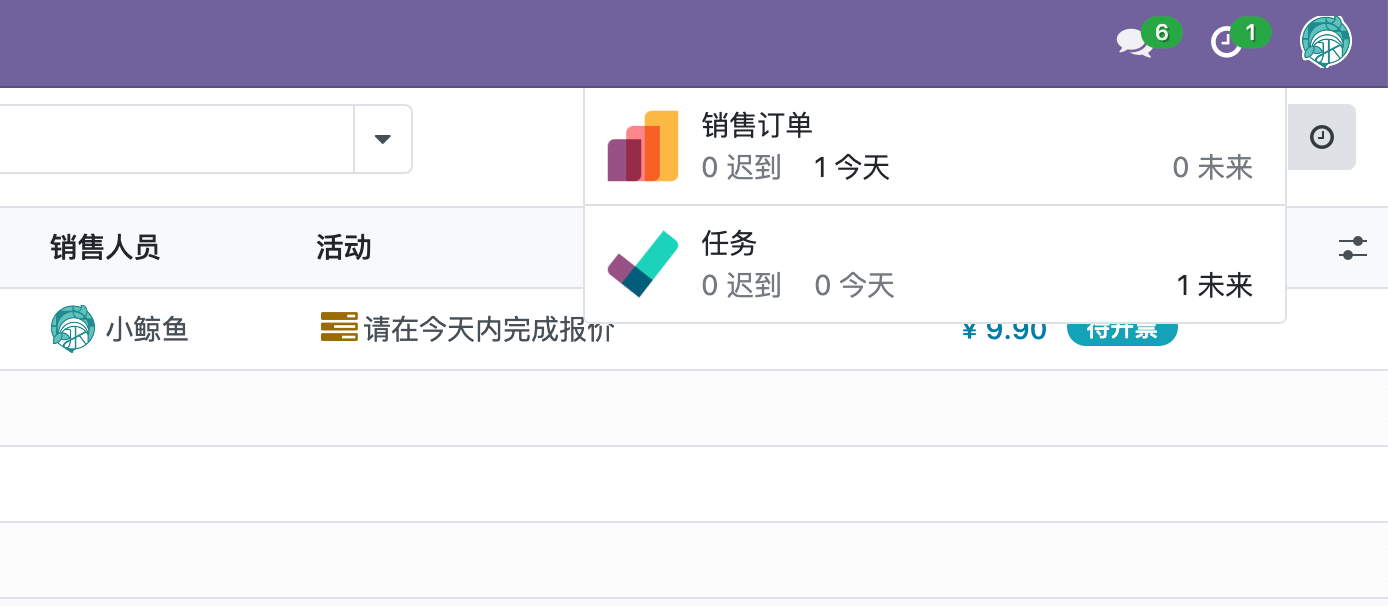Open the user avatar menu

coord(1325,42)
